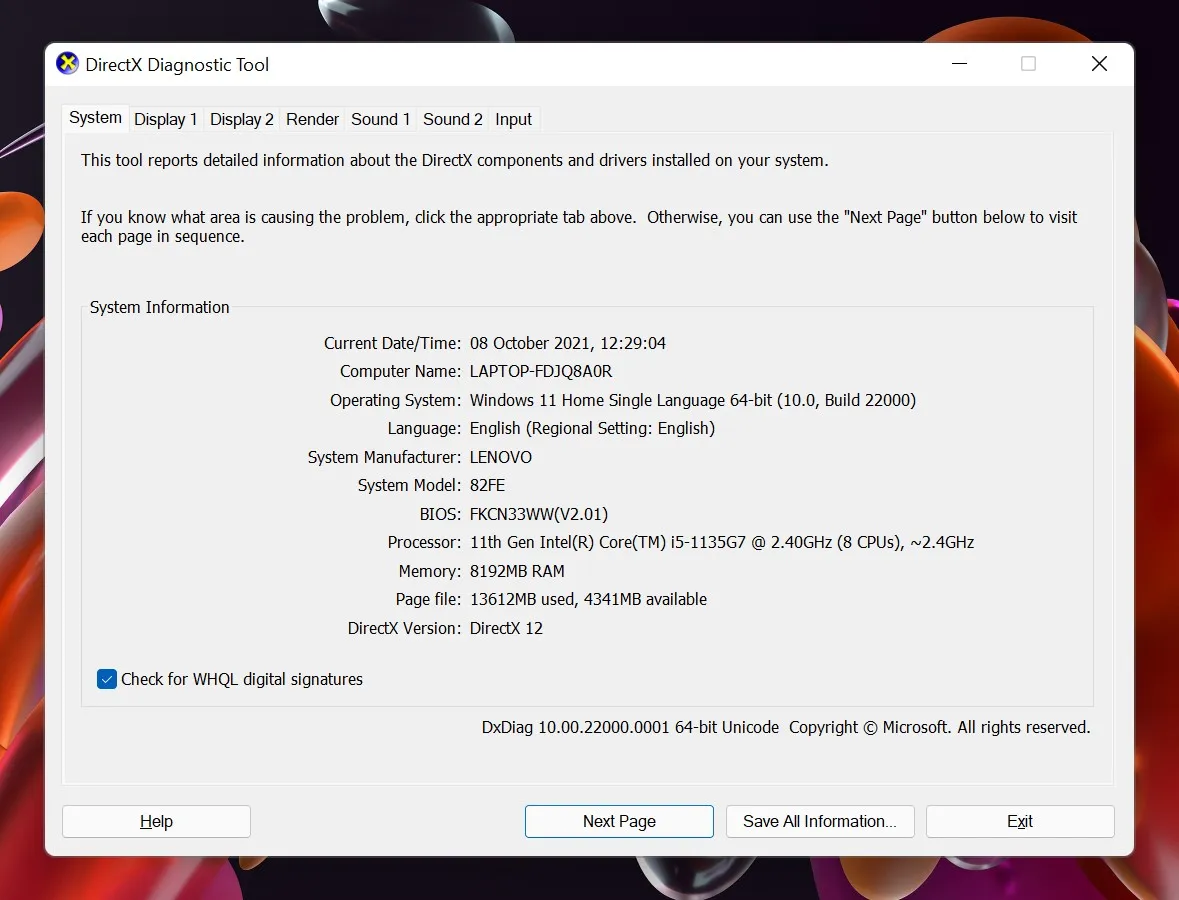Switch to the Display 1 tab
Screen dimensions: 1179x900
tap(165, 119)
